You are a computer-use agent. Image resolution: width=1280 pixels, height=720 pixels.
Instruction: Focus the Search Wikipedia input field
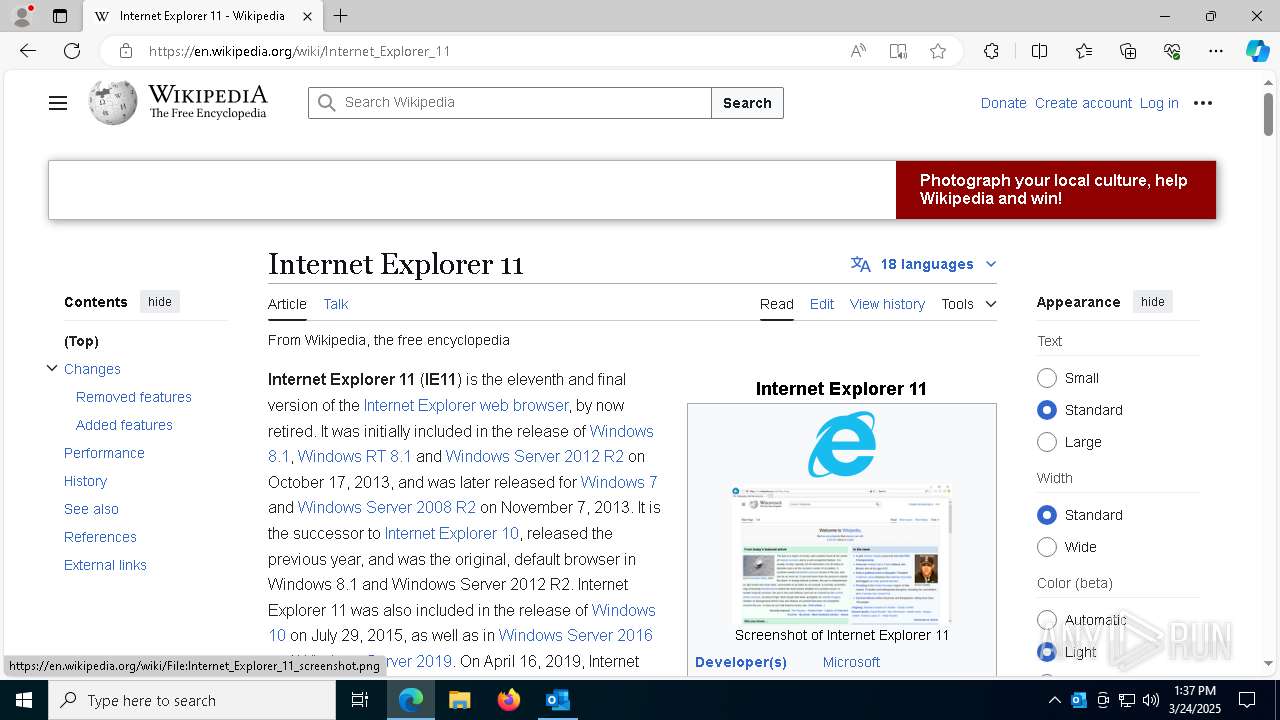(510, 103)
